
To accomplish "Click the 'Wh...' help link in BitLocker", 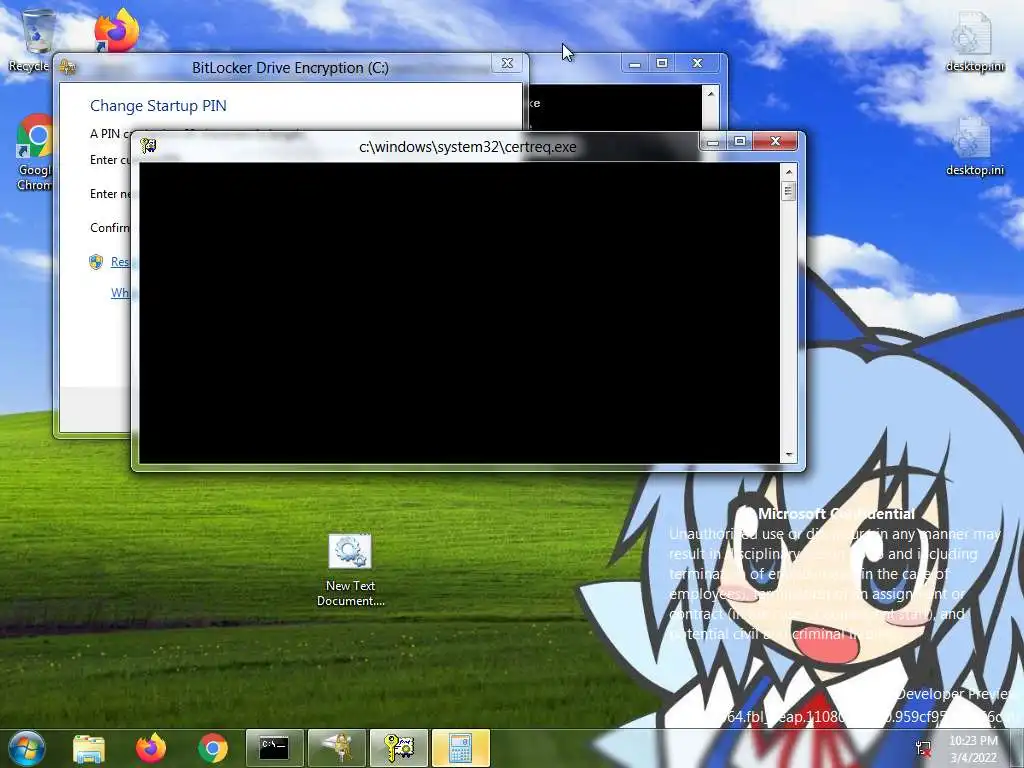I will (120, 293).
